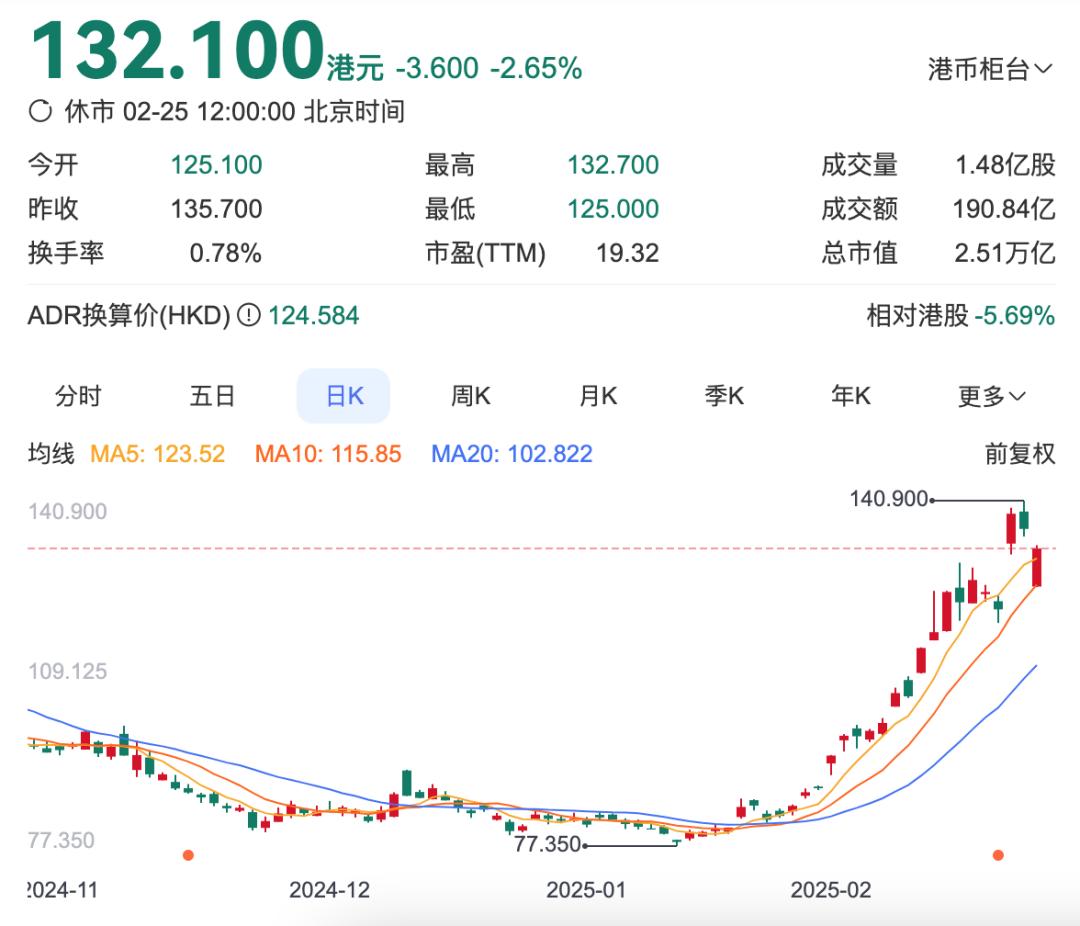1080x926 pixels.
Task: Click the 均线 indicator label
Action: [x=51, y=453]
